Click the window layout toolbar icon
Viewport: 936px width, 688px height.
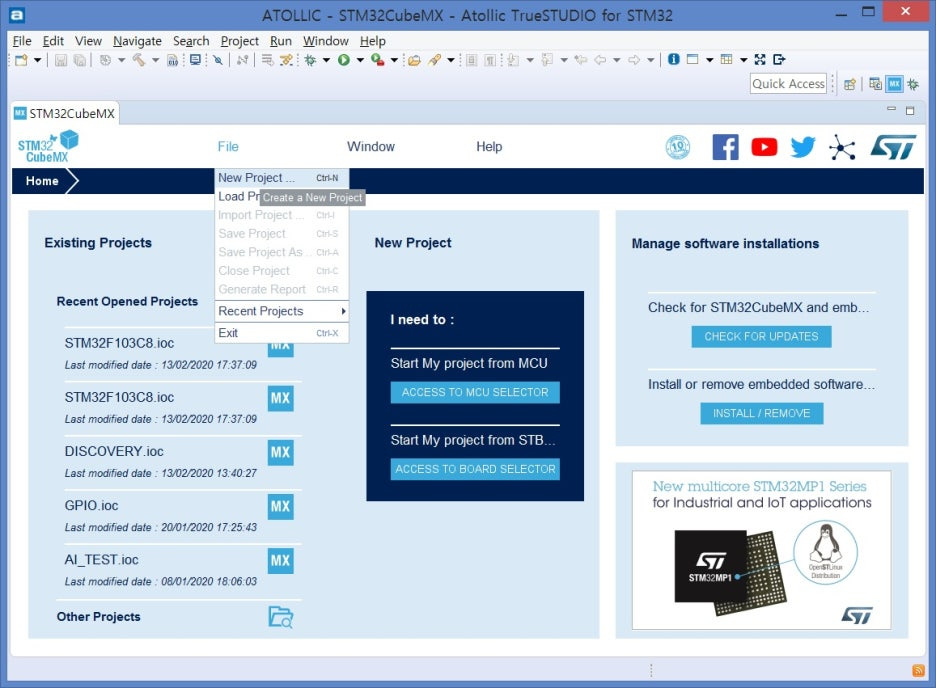point(692,59)
